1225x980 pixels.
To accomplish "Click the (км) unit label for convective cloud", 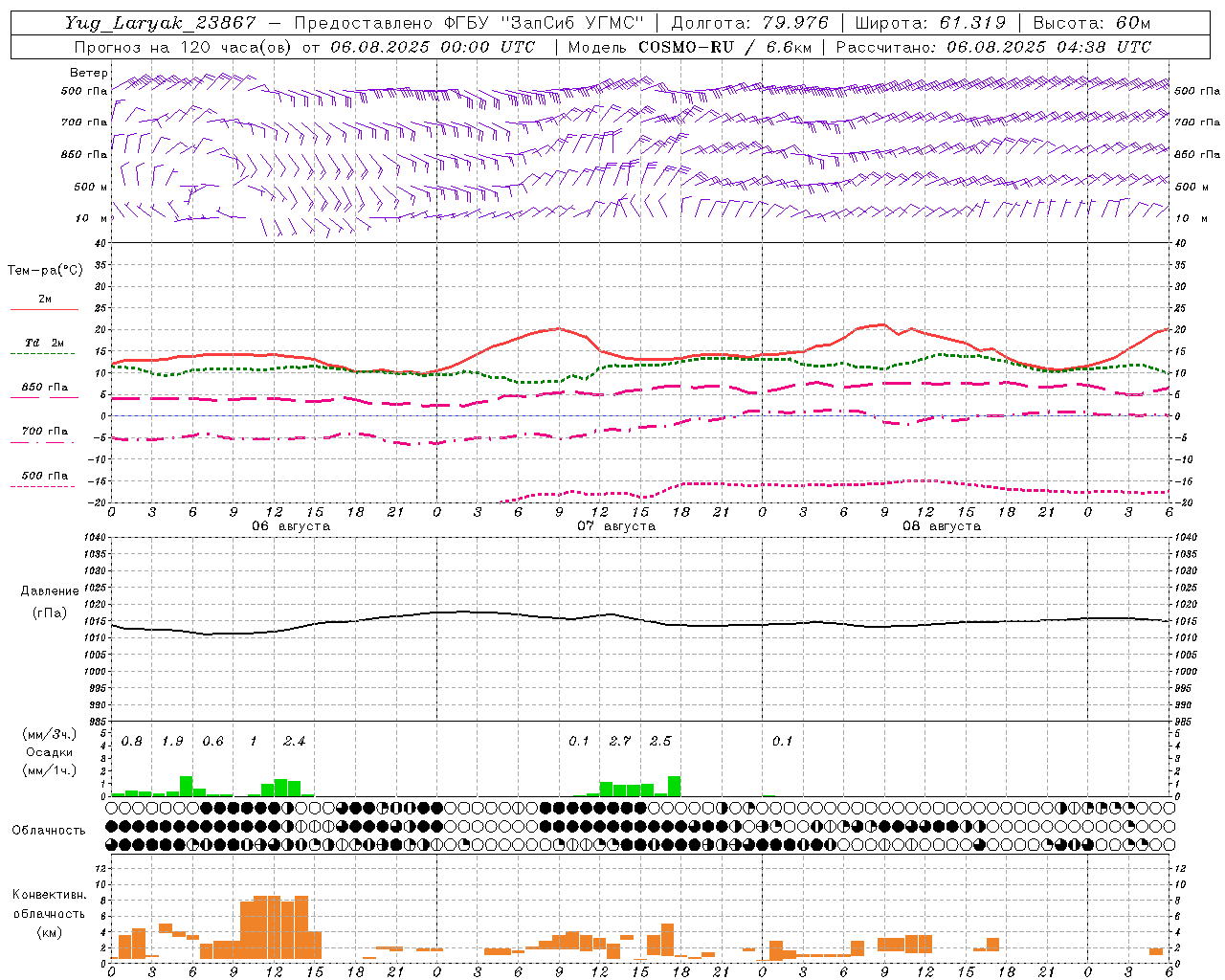I will pyautogui.click(x=49, y=931).
